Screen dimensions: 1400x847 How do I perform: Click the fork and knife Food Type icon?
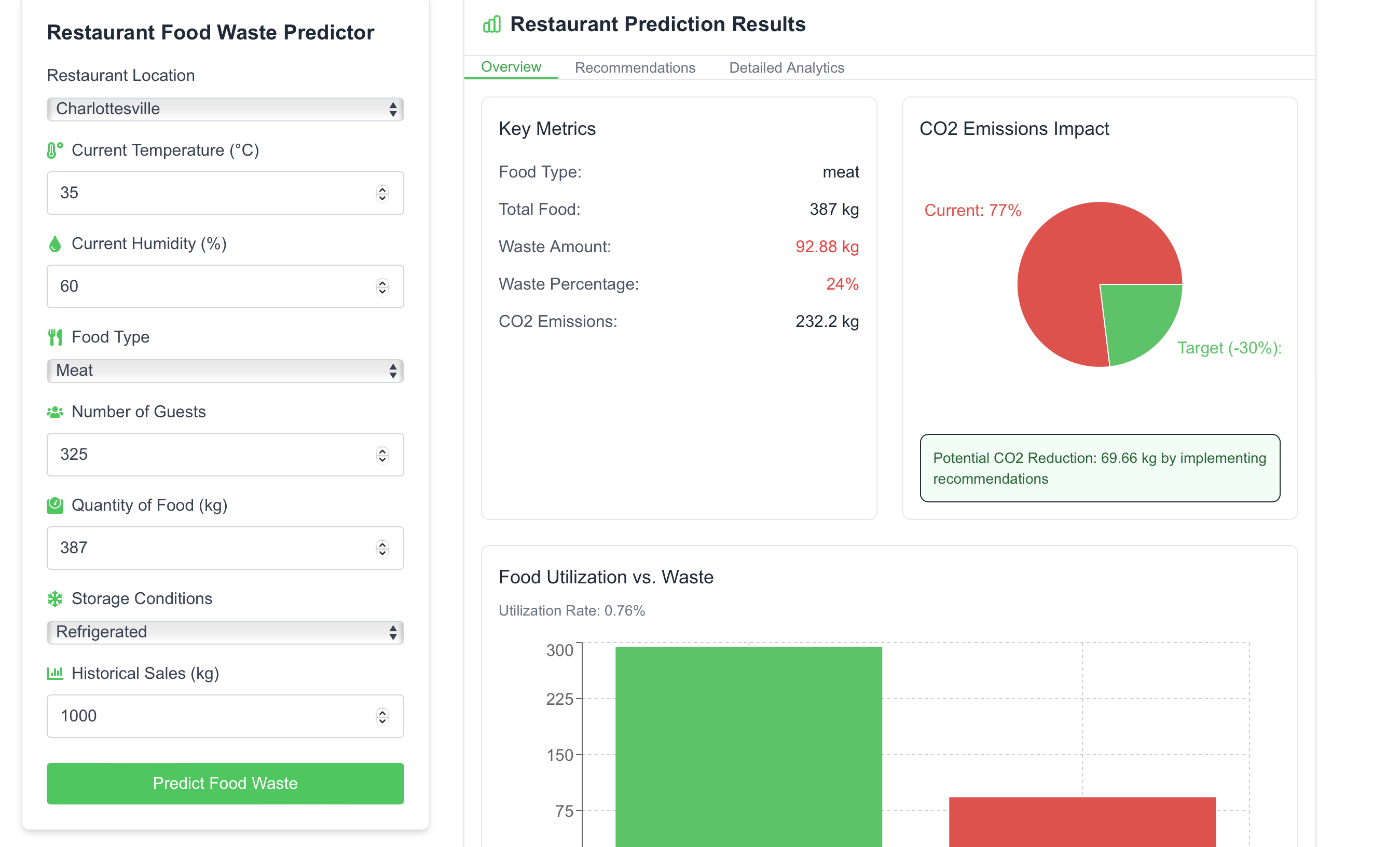(x=54, y=337)
